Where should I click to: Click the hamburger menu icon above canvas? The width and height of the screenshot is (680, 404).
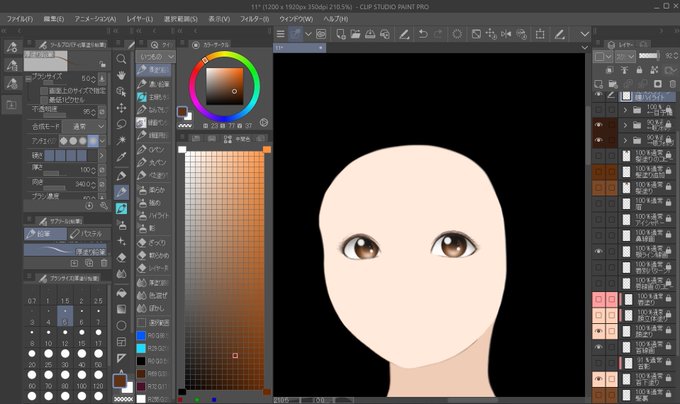(x=281, y=34)
